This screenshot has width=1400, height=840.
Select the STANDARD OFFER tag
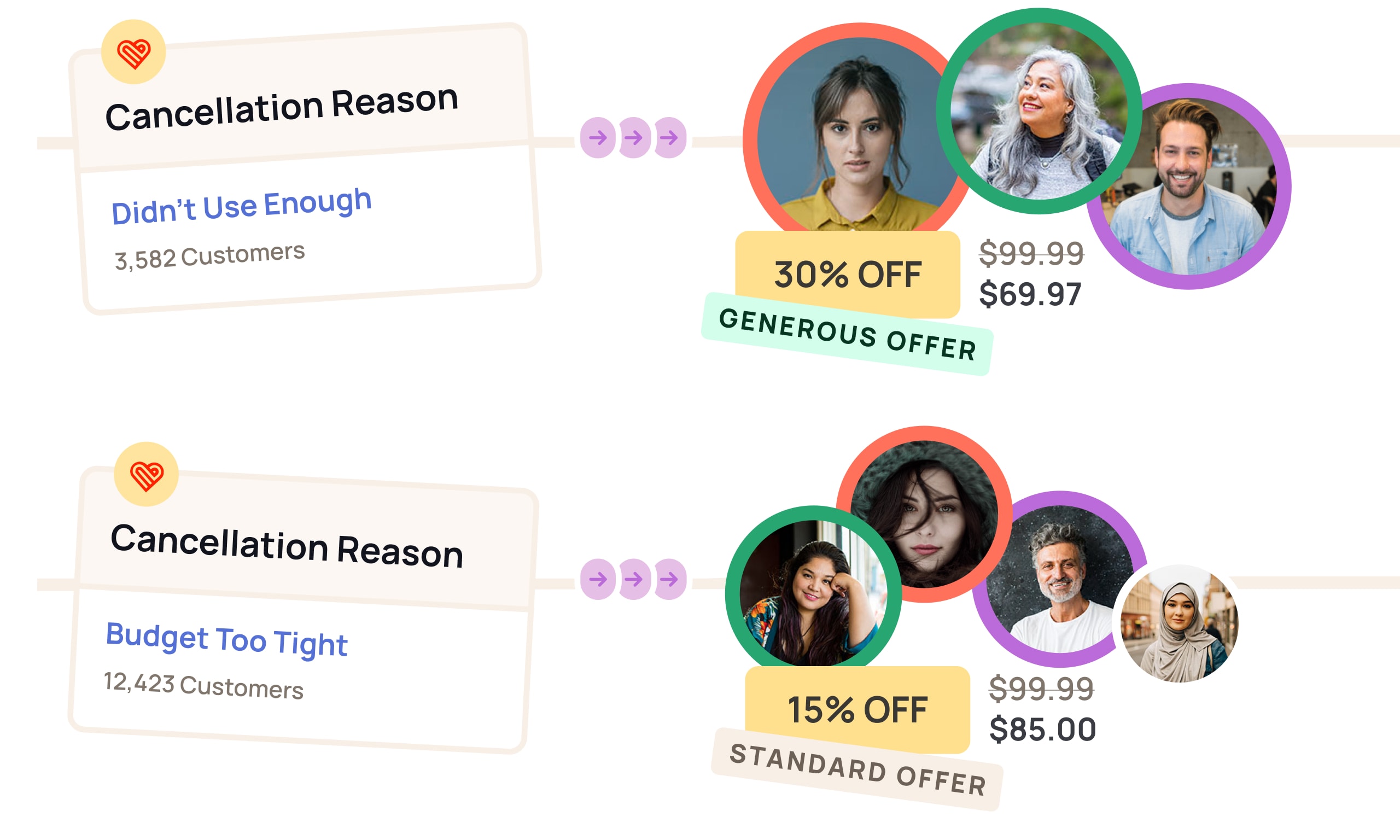pyautogui.click(x=857, y=769)
